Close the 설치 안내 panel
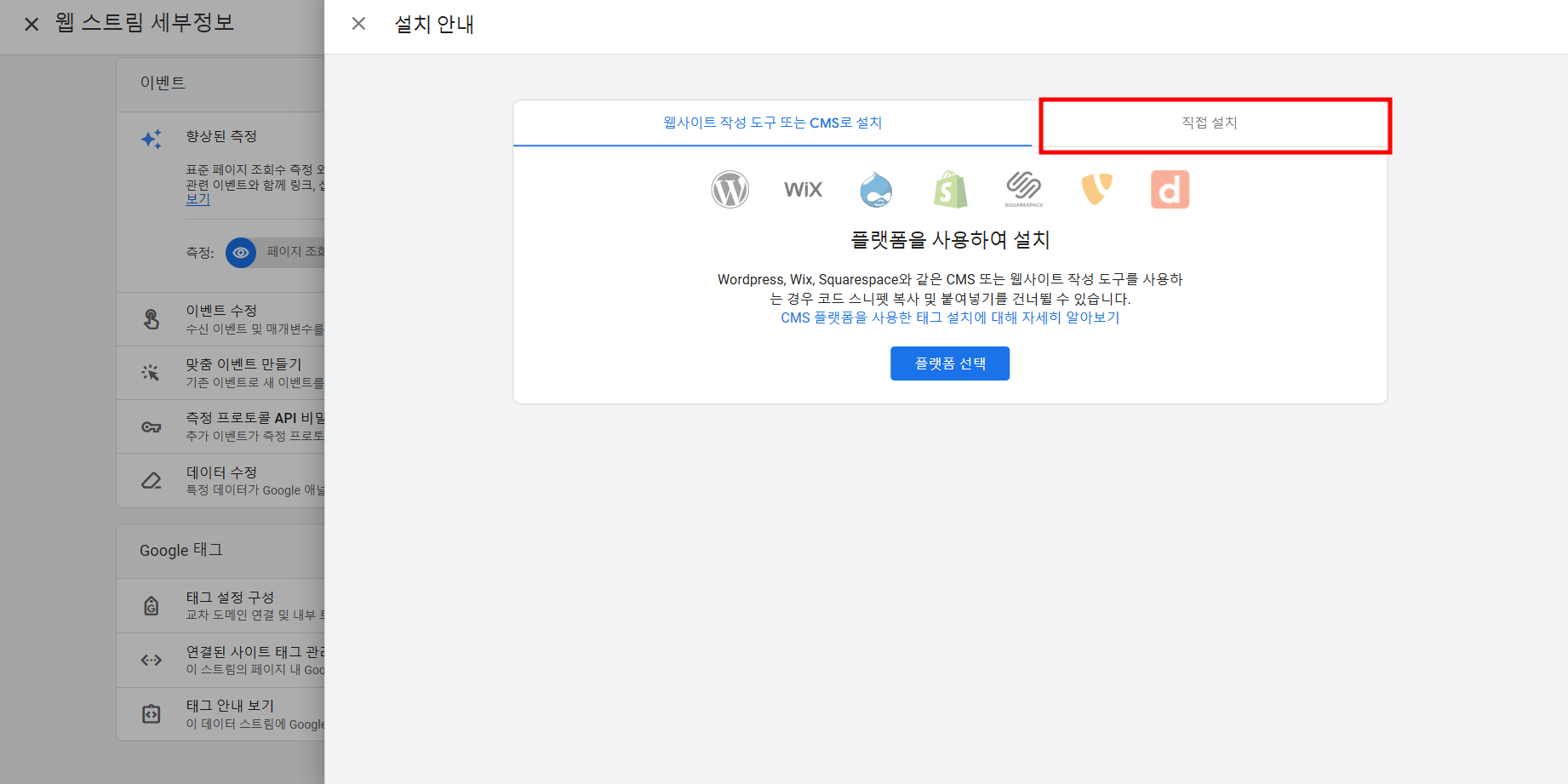Image resolution: width=1568 pixels, height=784 pixels. [x=358, y=24]
